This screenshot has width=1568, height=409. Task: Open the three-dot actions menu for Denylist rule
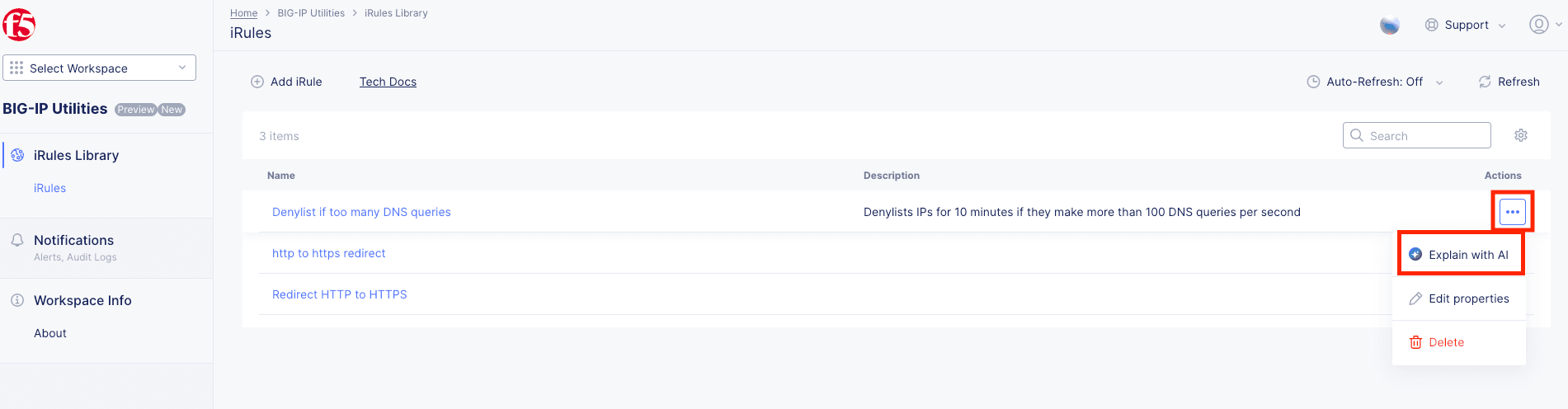[x=1512, y=212]
